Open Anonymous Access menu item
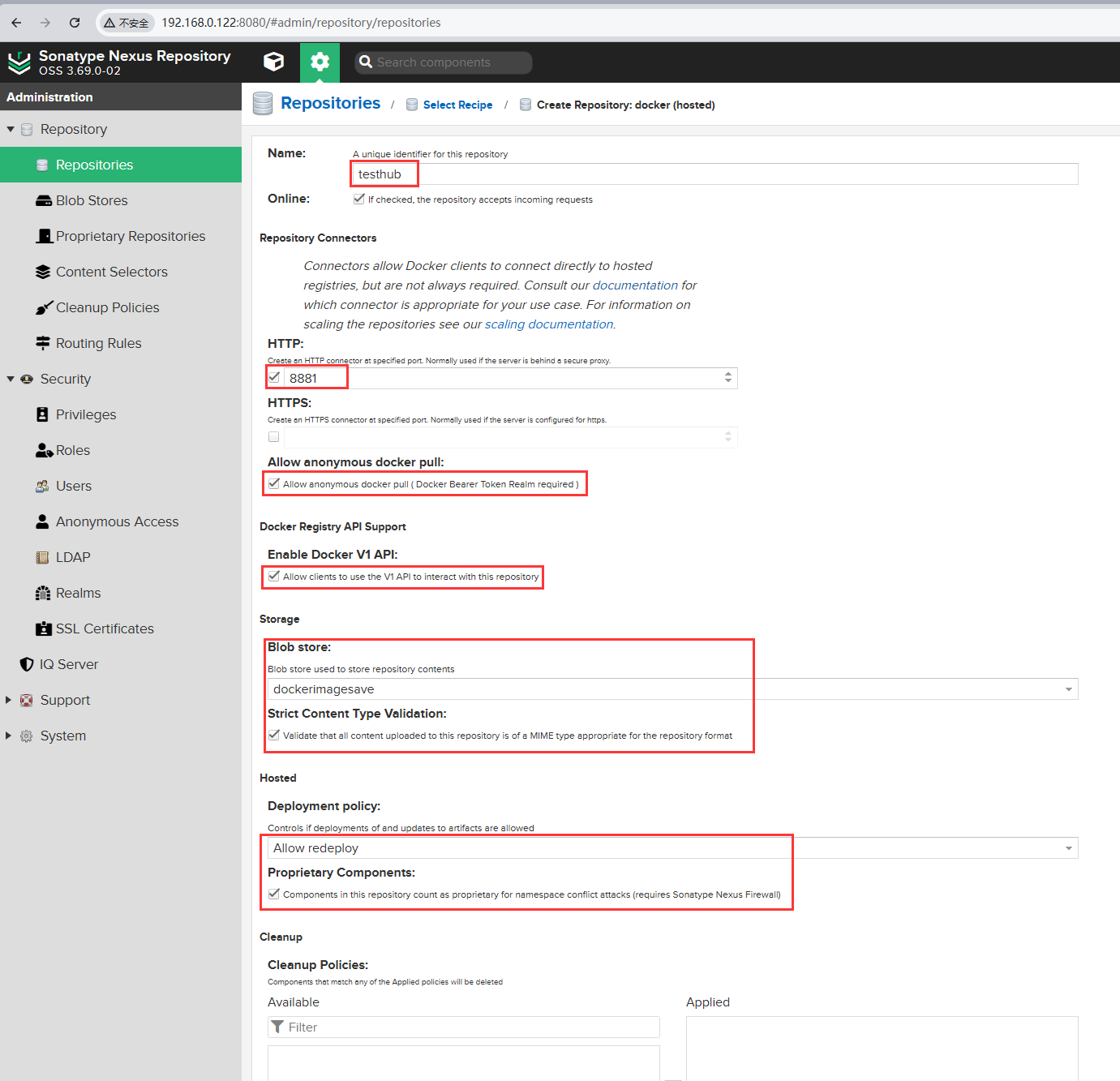Screen dimensions: 1120x1081 pos(121,521)
